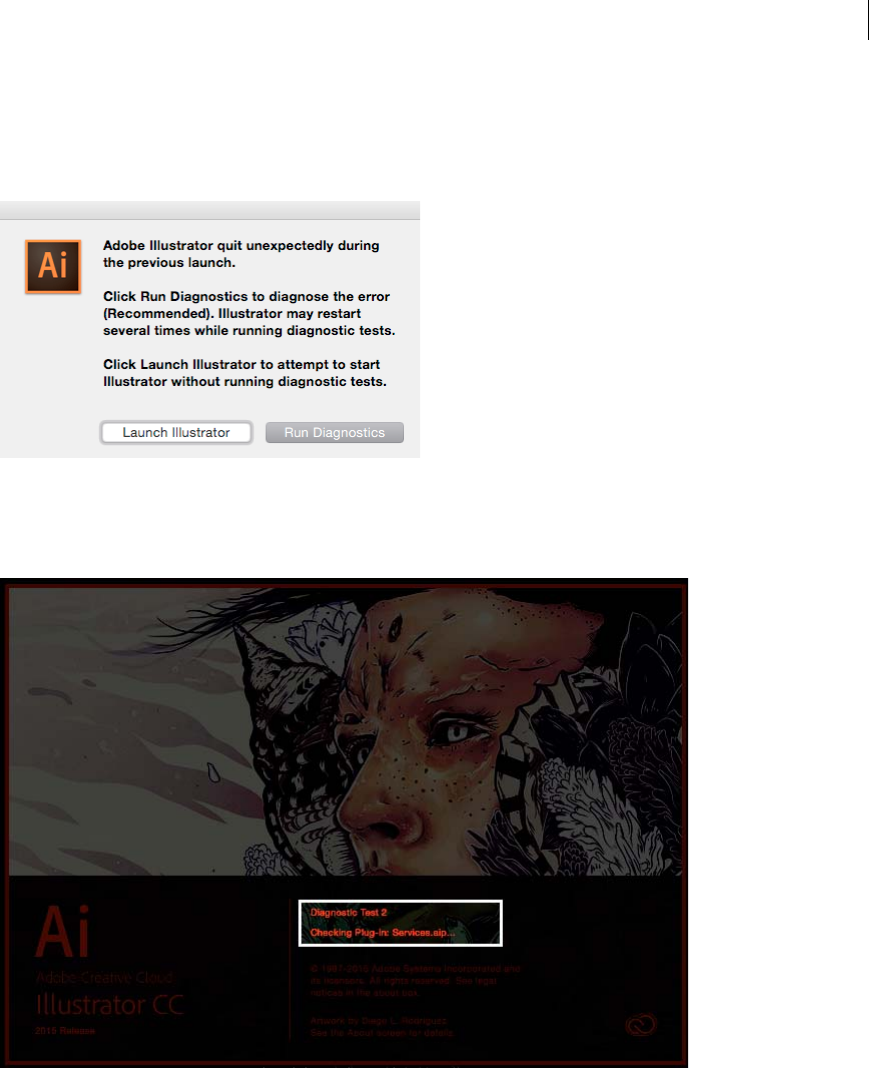869x1068 pixels.
Task: Click "Checking Plug-in: Services.aip..." status line
Action: 383,932
